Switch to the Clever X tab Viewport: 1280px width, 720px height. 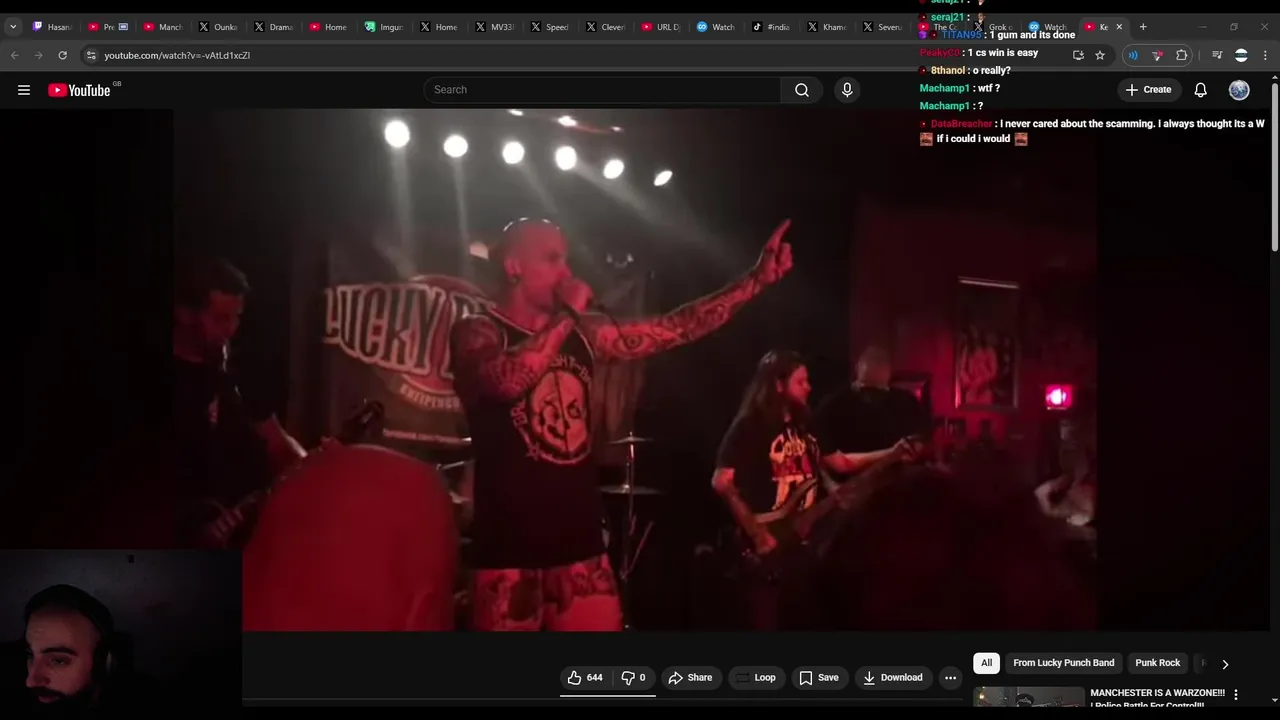tap(605, 27)
